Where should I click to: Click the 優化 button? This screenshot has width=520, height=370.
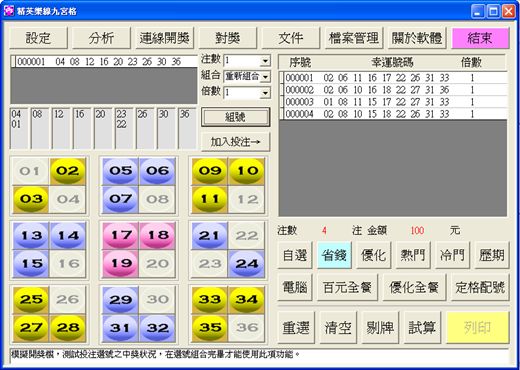[x=373, y=255]
